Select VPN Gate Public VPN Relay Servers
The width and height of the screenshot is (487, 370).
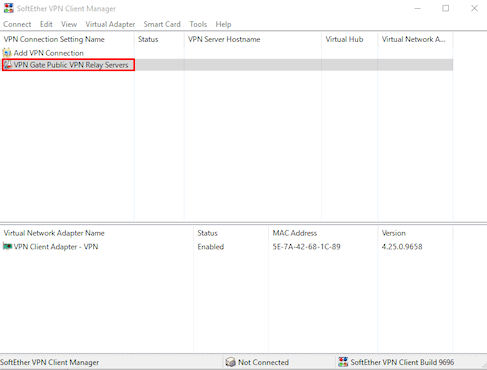point(71,65)
